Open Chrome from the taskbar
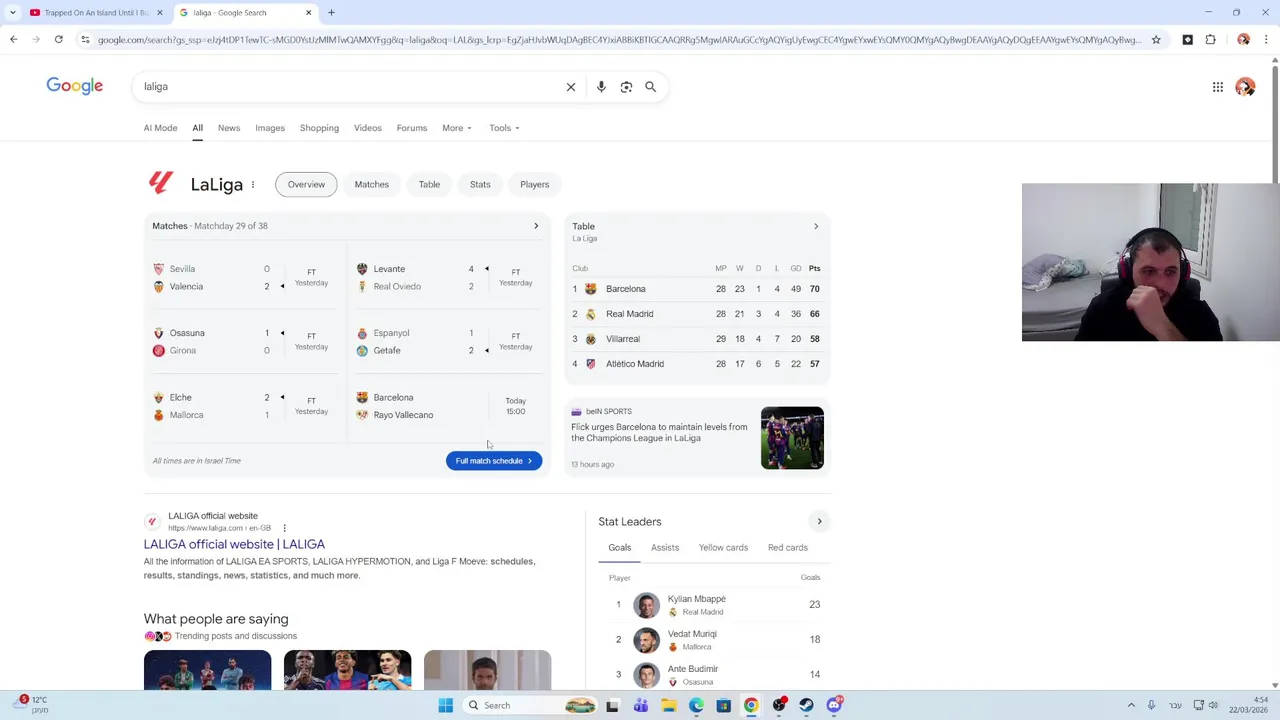 pyautogui.click(x=751, y=705)
